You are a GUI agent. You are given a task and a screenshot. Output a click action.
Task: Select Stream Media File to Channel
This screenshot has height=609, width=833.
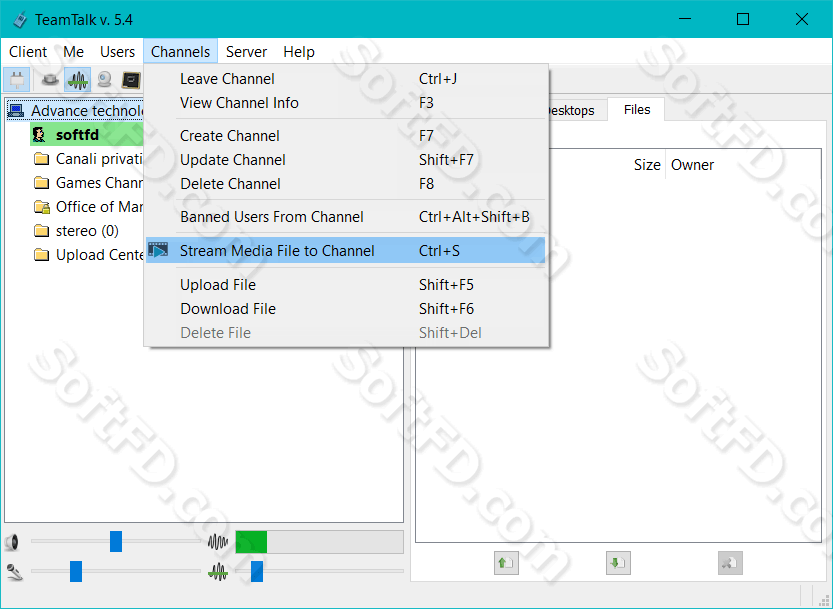pos(346,250)
